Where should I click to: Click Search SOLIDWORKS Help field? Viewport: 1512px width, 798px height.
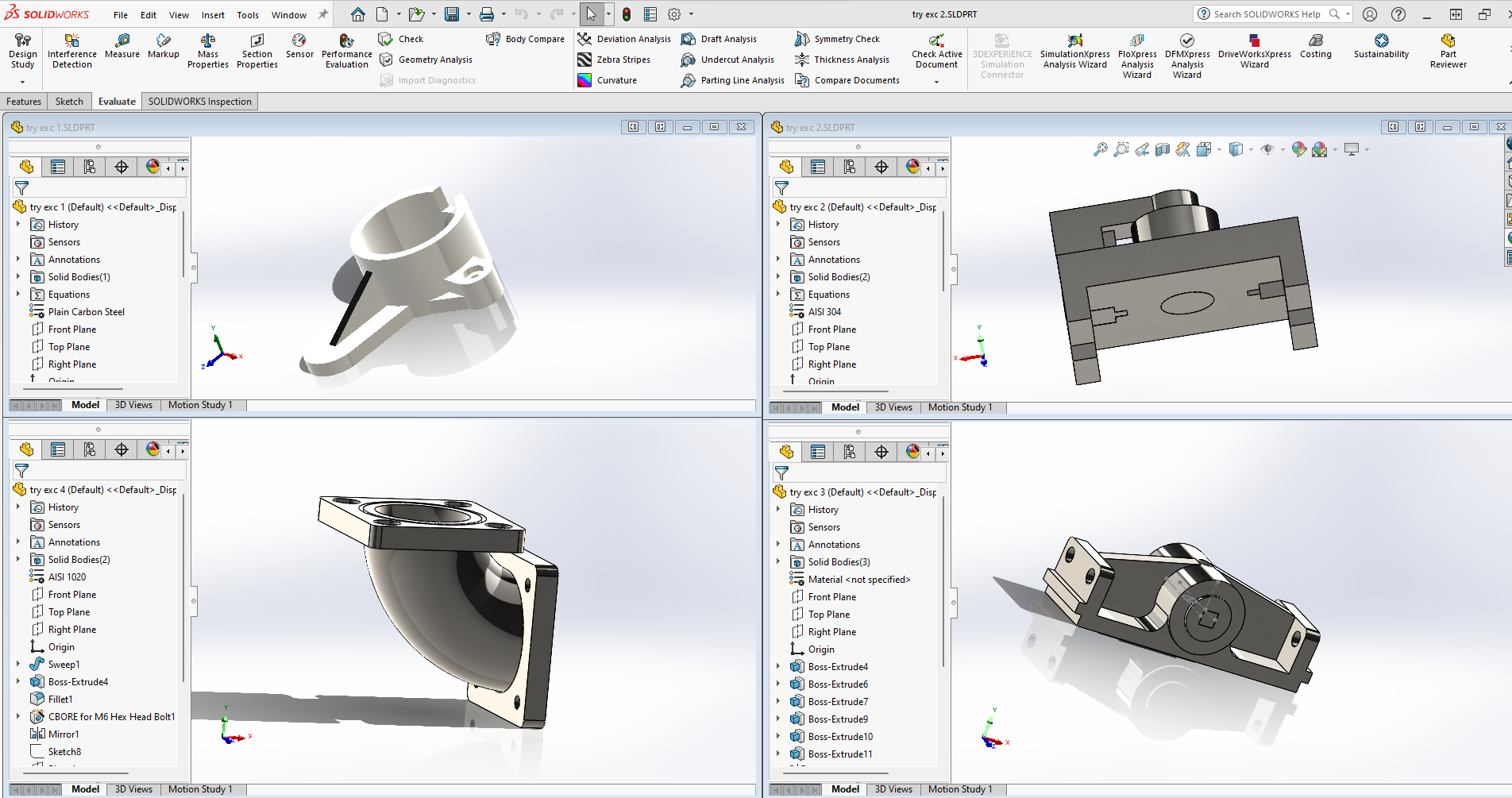[1266, 14]
